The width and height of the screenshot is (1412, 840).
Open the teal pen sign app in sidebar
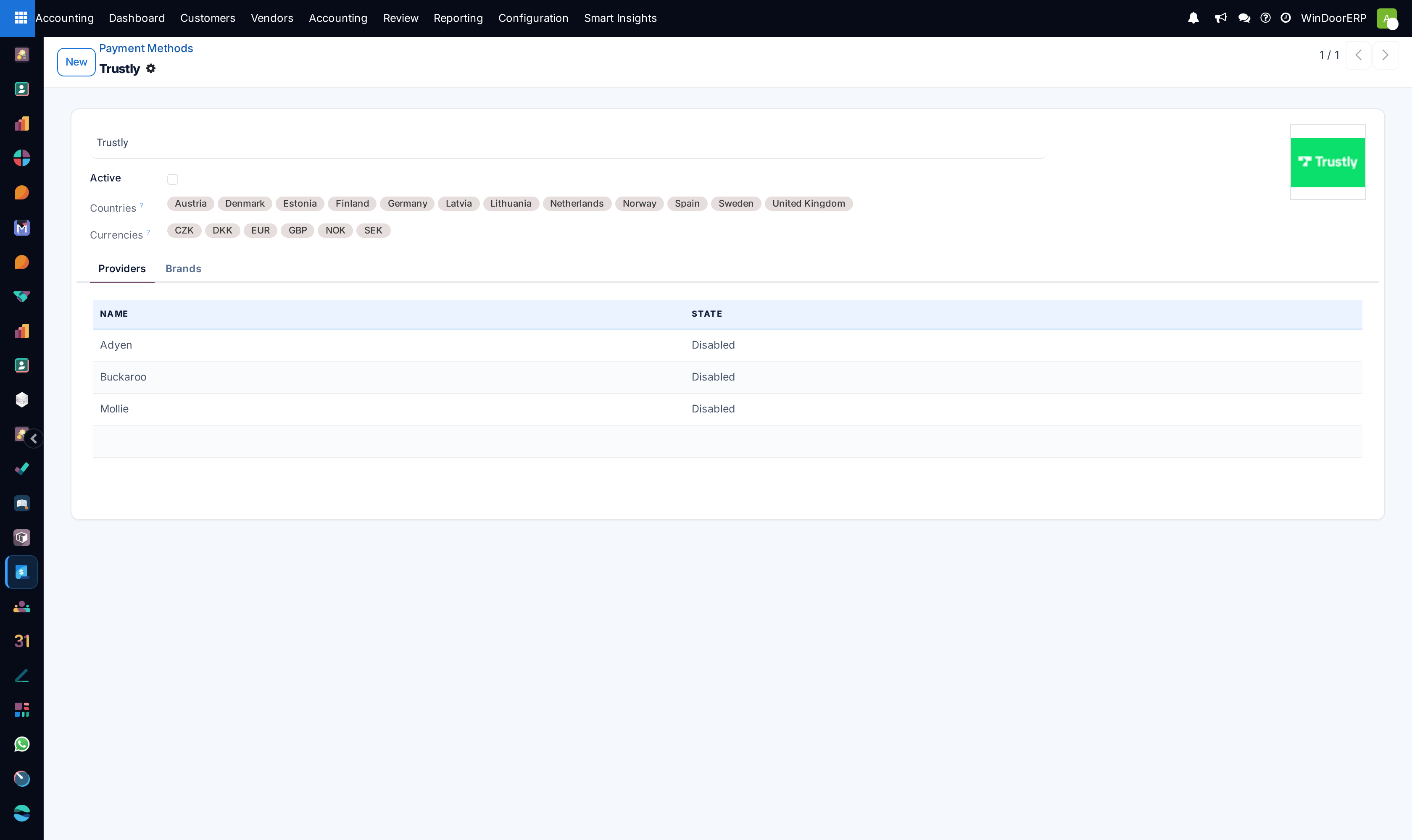point(21,675)
